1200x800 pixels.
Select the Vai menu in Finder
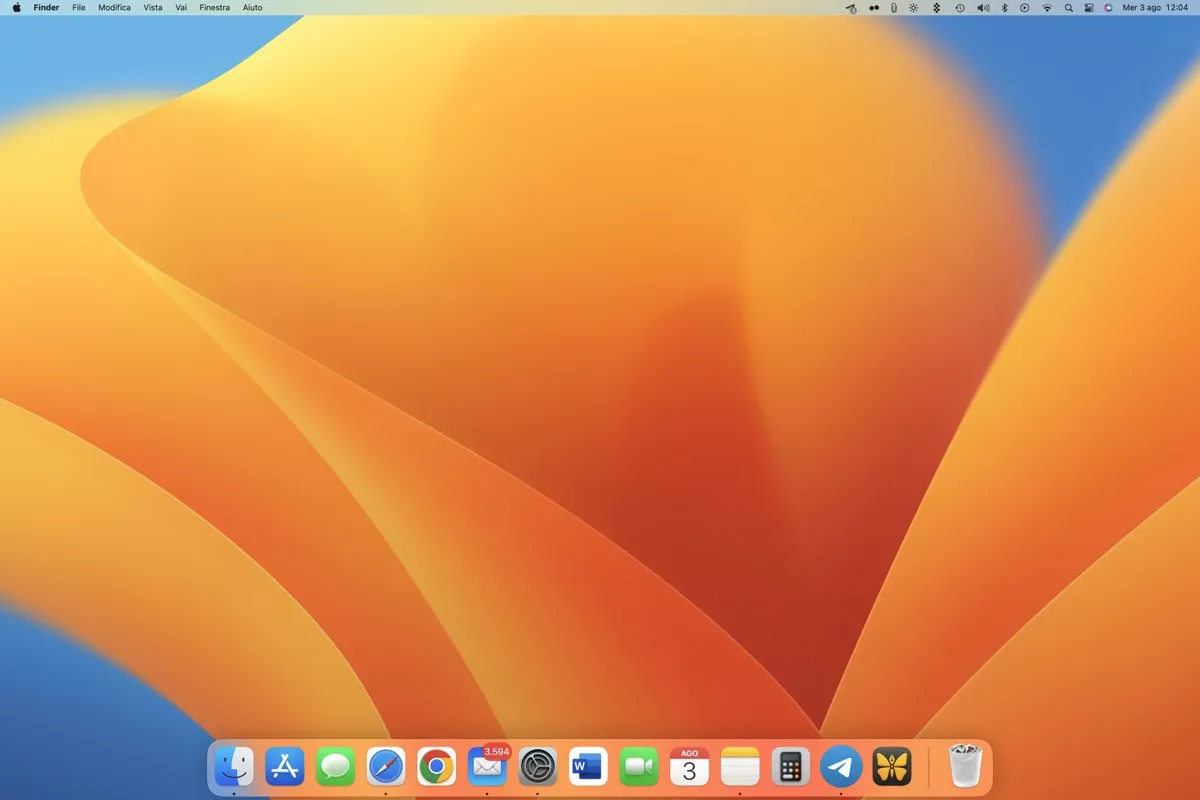click(180, 8)
